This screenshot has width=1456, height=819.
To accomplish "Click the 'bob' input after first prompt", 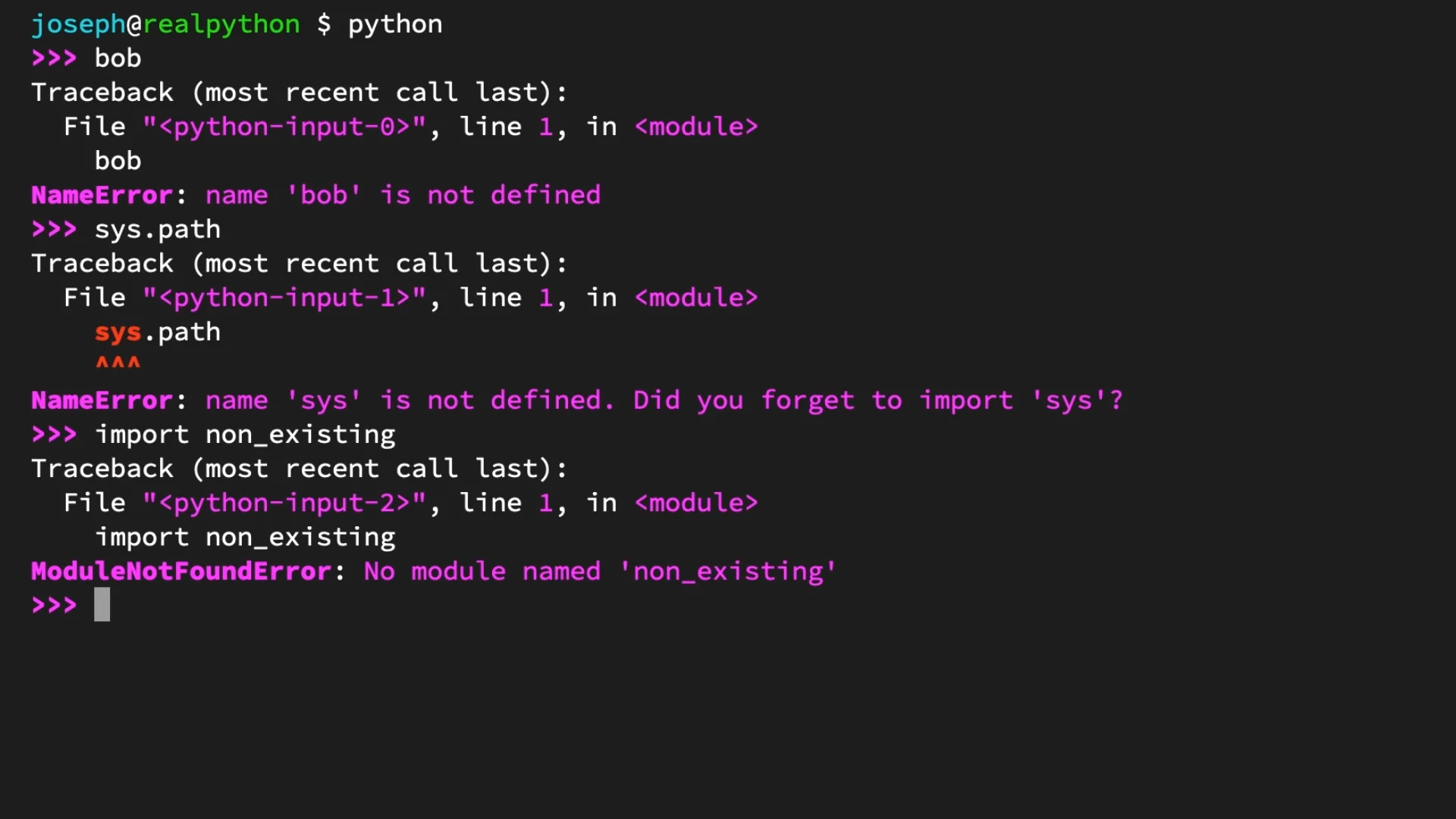I will [x=118, y=58].
